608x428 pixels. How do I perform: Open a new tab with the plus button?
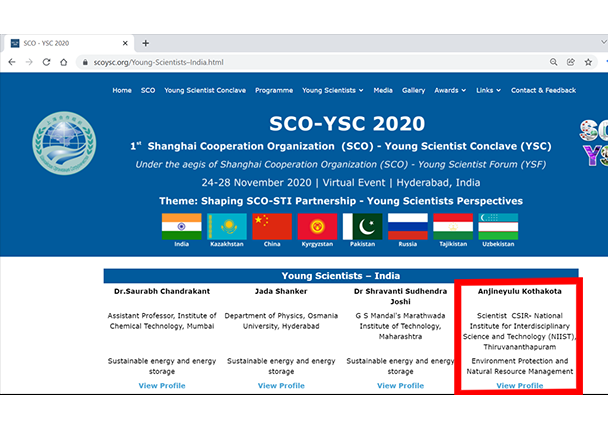click(x=145, y=43)
